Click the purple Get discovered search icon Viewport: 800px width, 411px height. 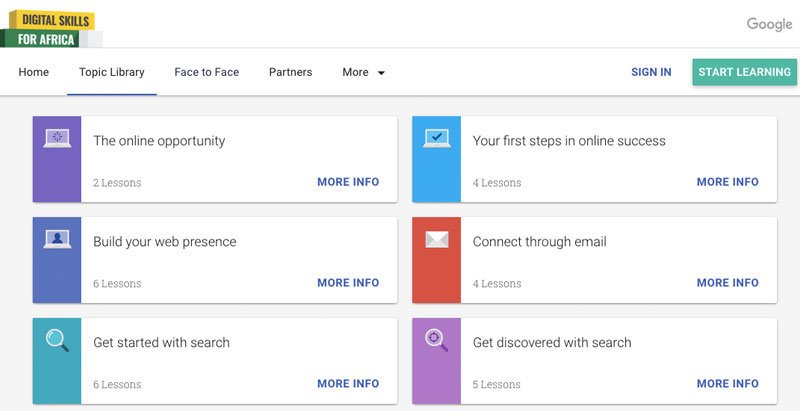tap(436, 341)
